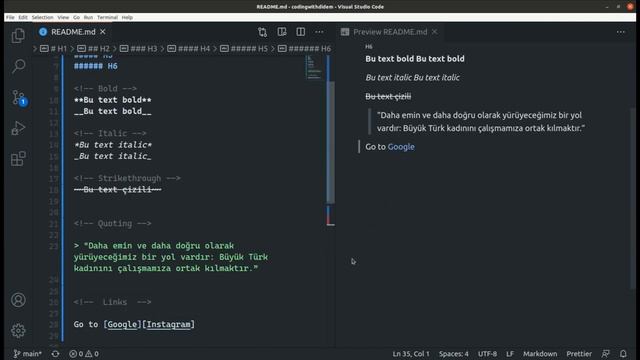Click the Prettier status item
Screen dimensions: 640x360
click(579, 354)
